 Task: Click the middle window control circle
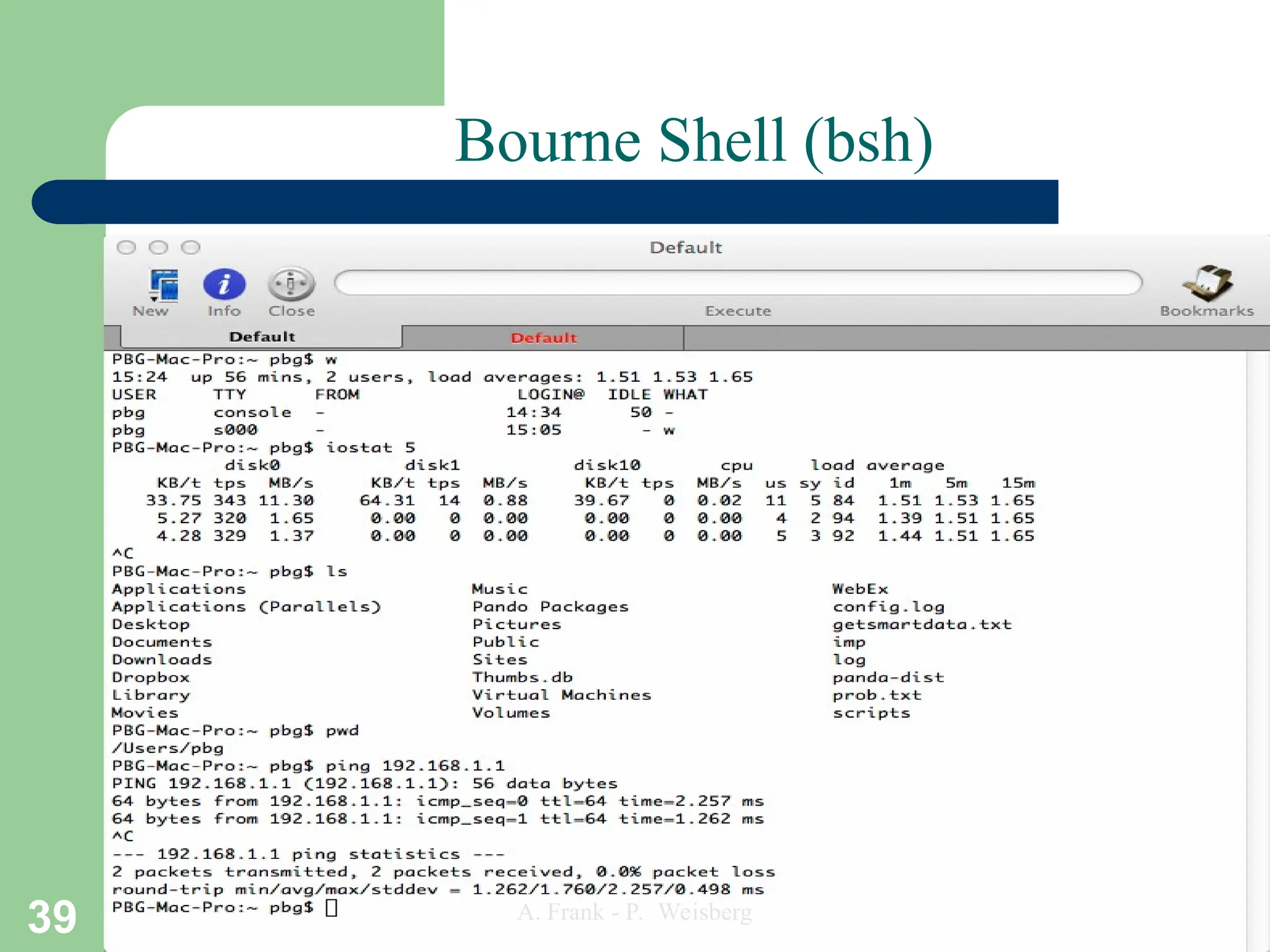pyautogui.click(x=159, y=248)
